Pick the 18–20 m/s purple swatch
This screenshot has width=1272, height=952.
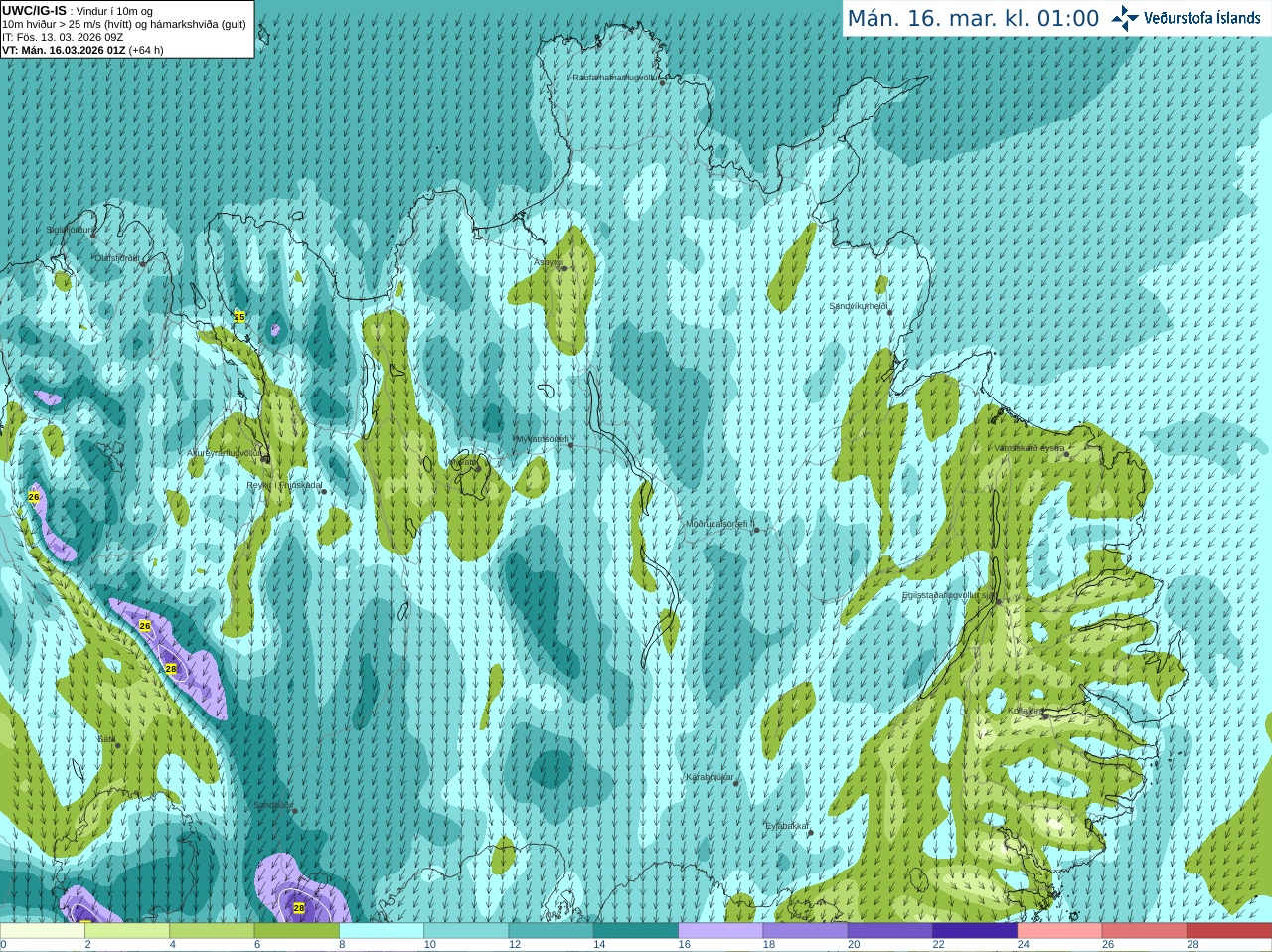[x=806, y=931]
